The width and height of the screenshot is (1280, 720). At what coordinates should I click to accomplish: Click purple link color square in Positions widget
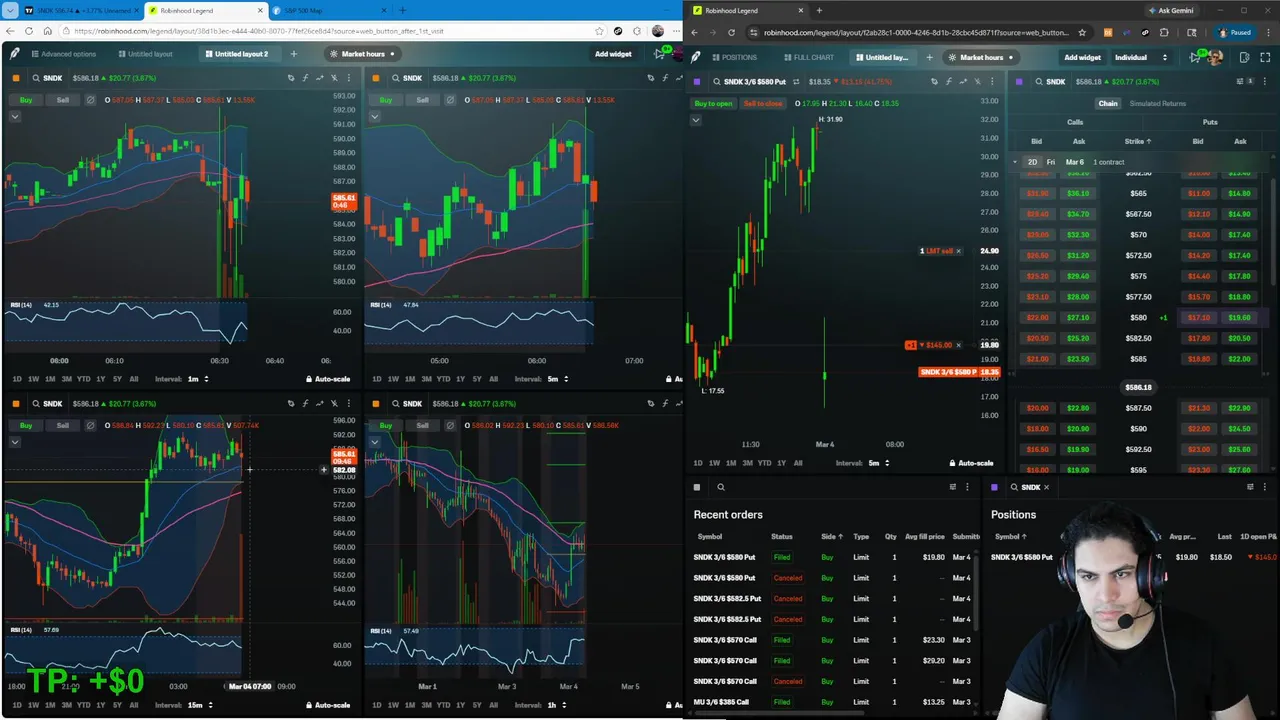pyautogui.click(x=994, y=487)
